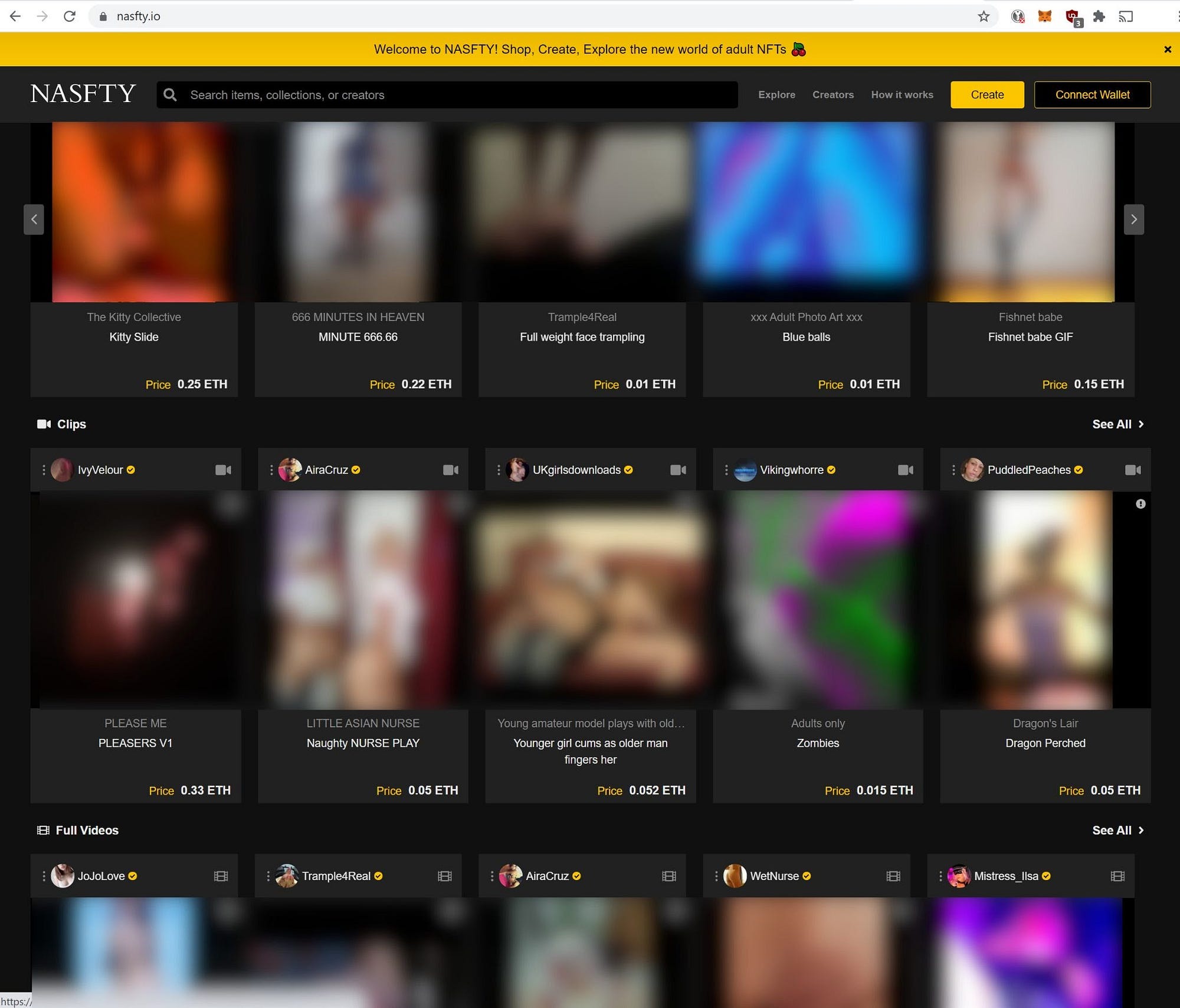Open the Explore navigation item

776,94
